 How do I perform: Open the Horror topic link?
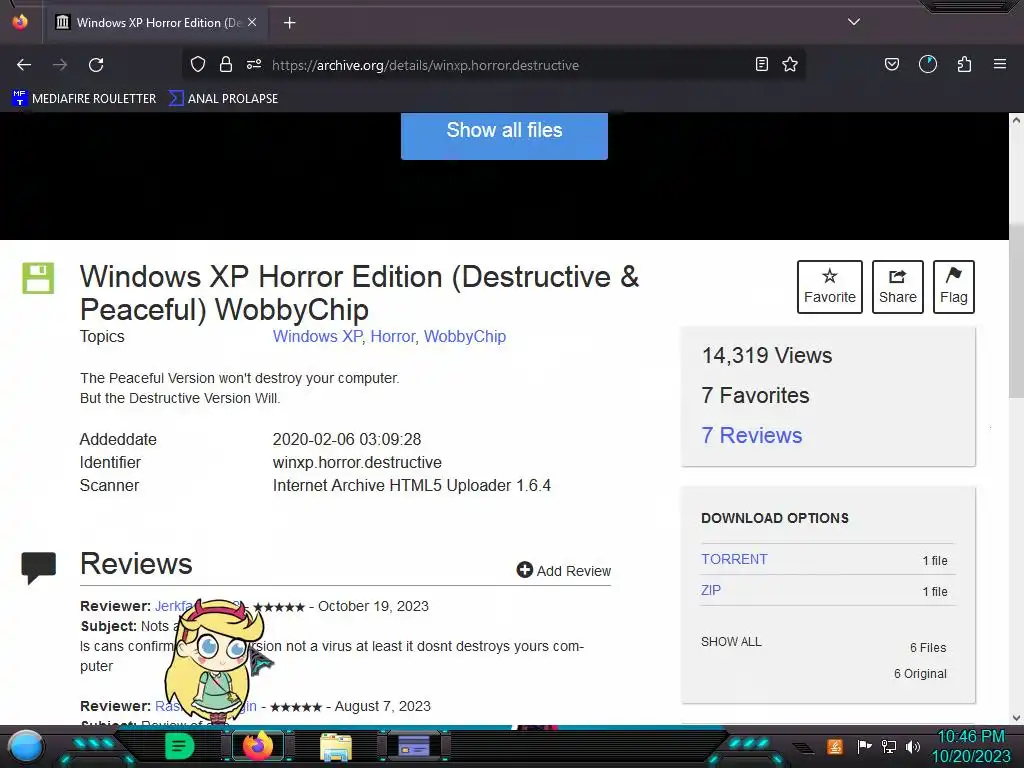pos(392,336)
